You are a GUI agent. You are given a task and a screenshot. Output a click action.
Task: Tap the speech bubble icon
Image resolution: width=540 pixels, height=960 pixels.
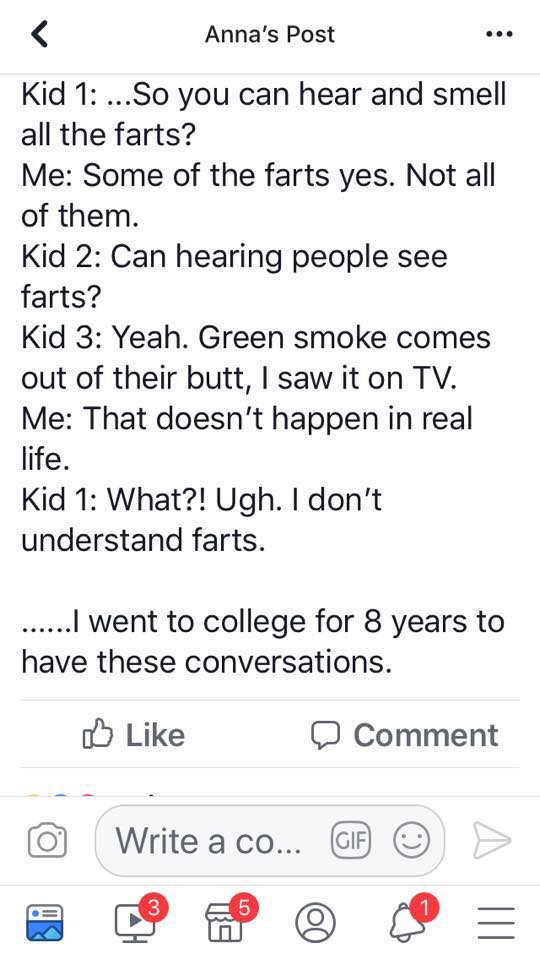tap(325, 735)
